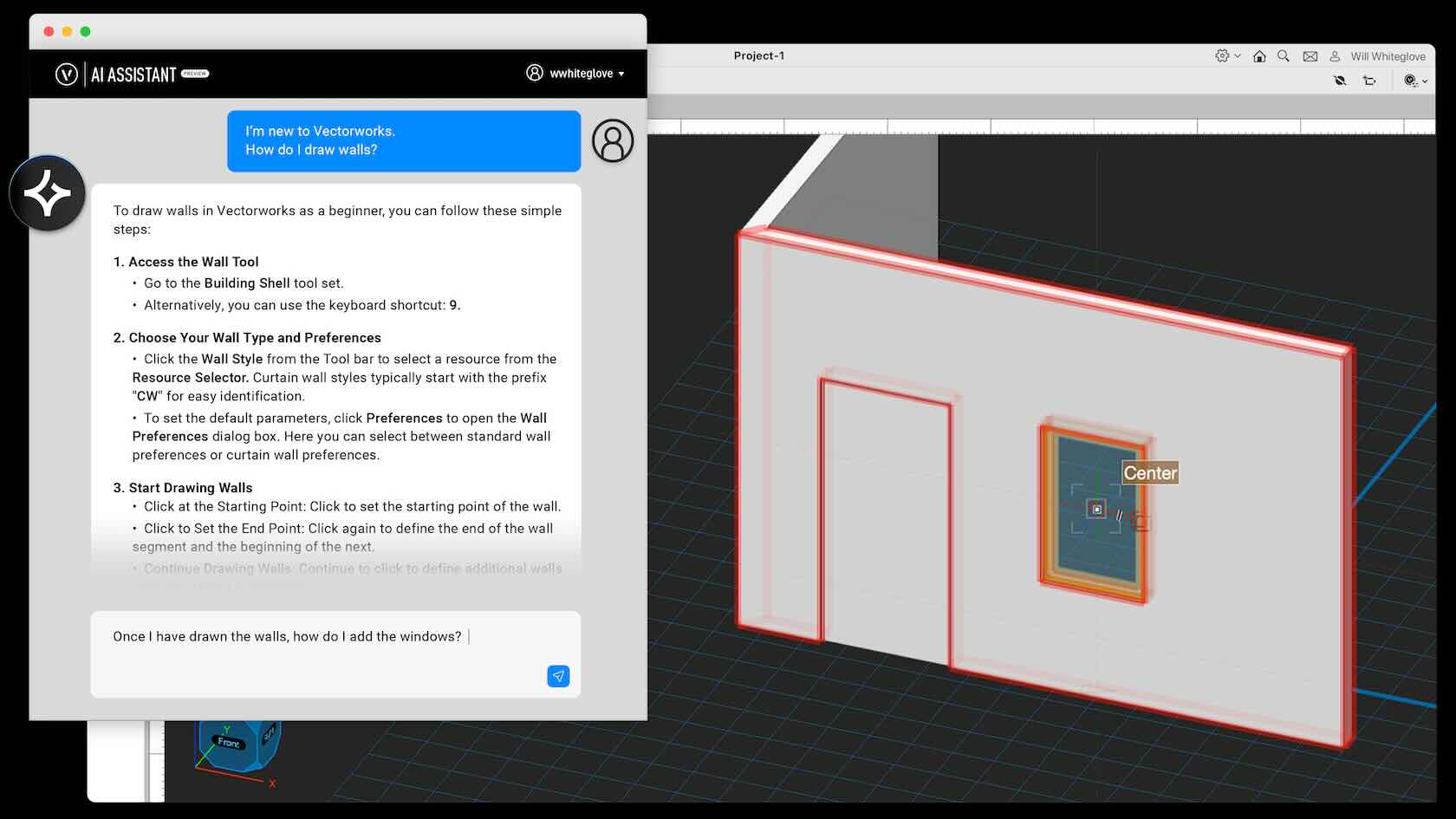Click the Center snap label in viewport
The height and width of the screenshot is (819, 1456).
pyautogui.click(x=1150, y=473)
